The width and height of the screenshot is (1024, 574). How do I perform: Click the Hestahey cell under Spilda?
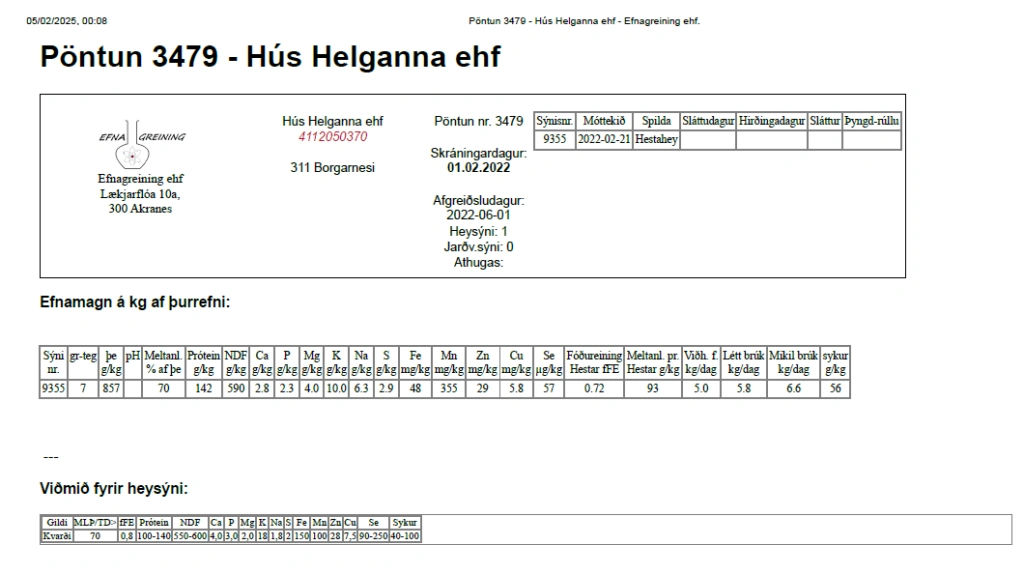tap(657, 140)
